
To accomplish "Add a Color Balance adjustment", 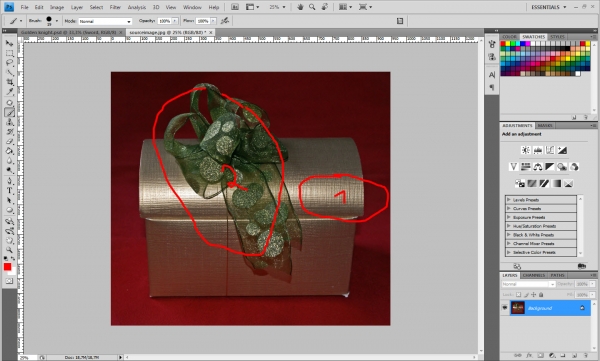I will [538, 167].
